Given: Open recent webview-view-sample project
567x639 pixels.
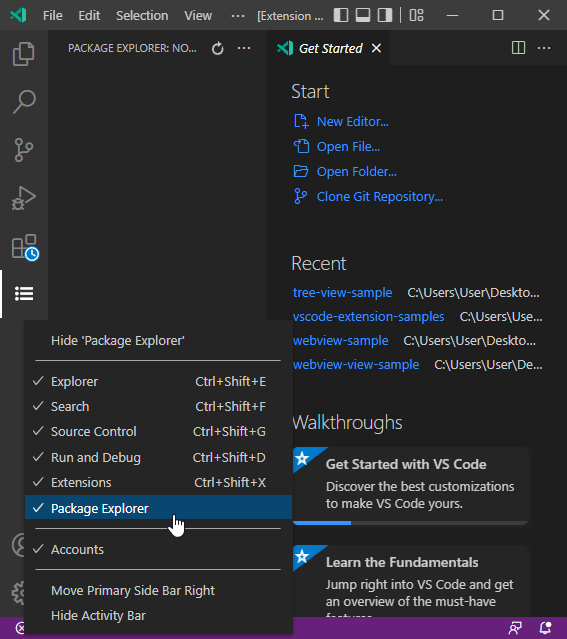Looking at the screenshot, I should [356, 365].
